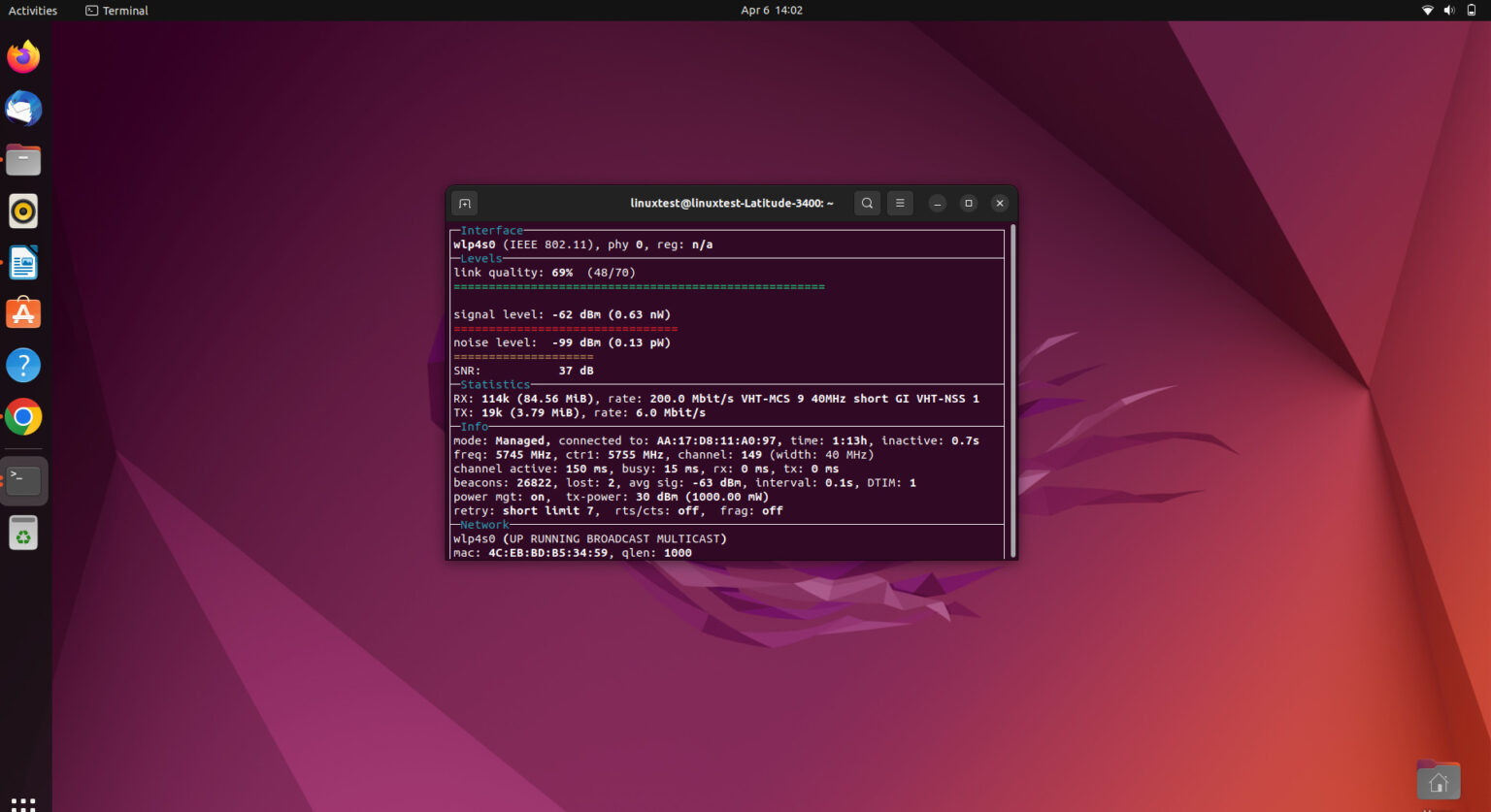Viewport: 1491px width, 812px height.
Task: Launch the Help application
Action: point(23,365)
